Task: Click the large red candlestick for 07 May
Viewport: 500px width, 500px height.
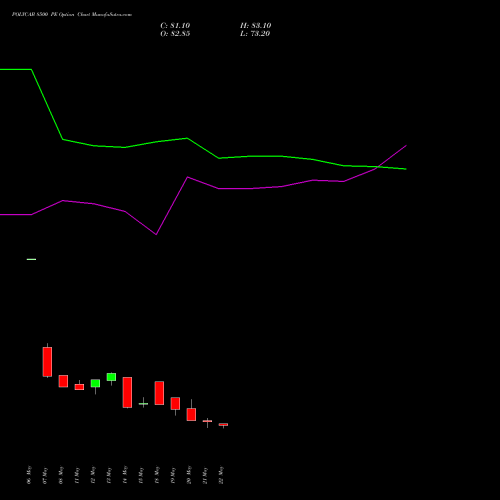Action: (x=47, y=362)
